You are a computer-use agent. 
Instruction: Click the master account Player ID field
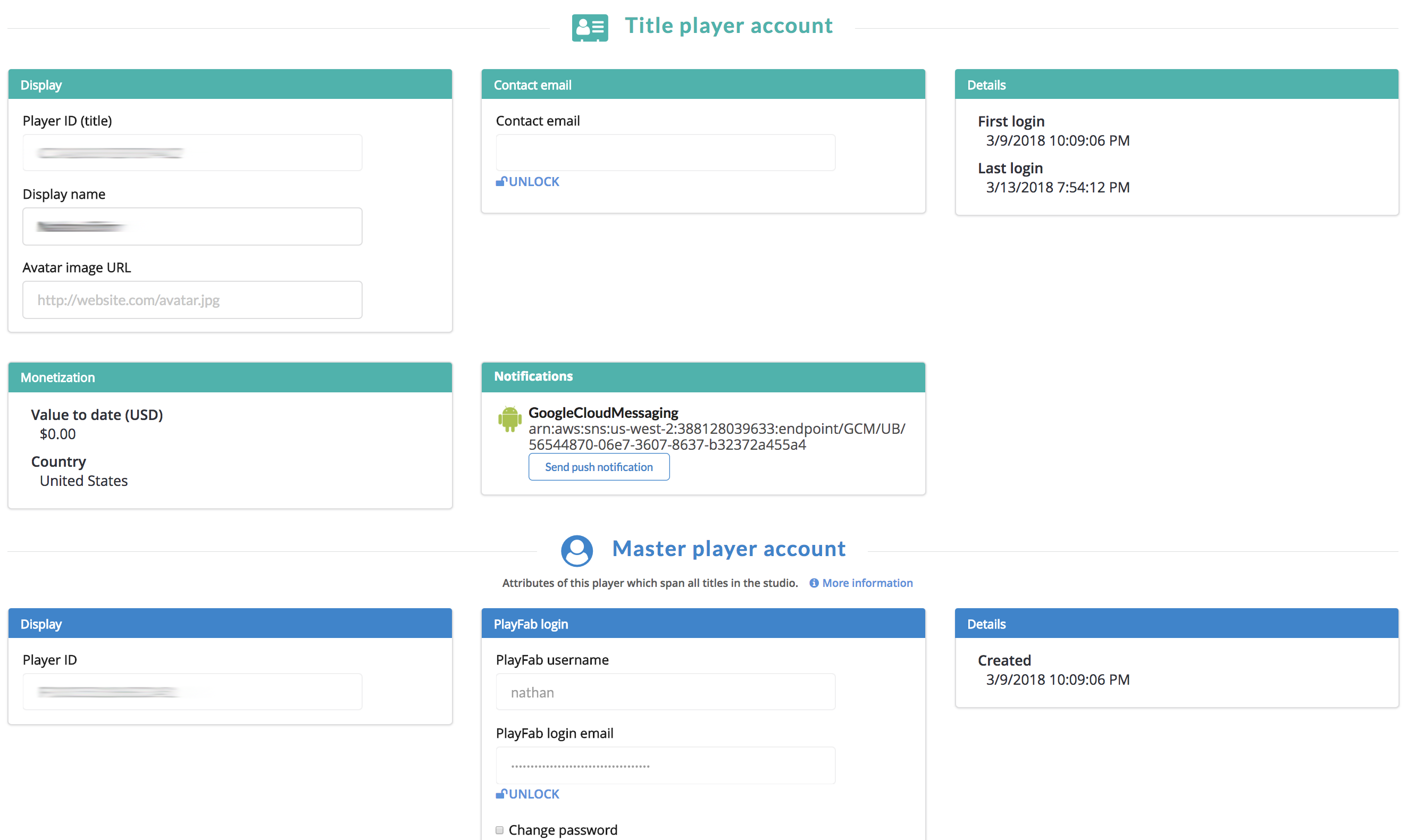[192, 691]
